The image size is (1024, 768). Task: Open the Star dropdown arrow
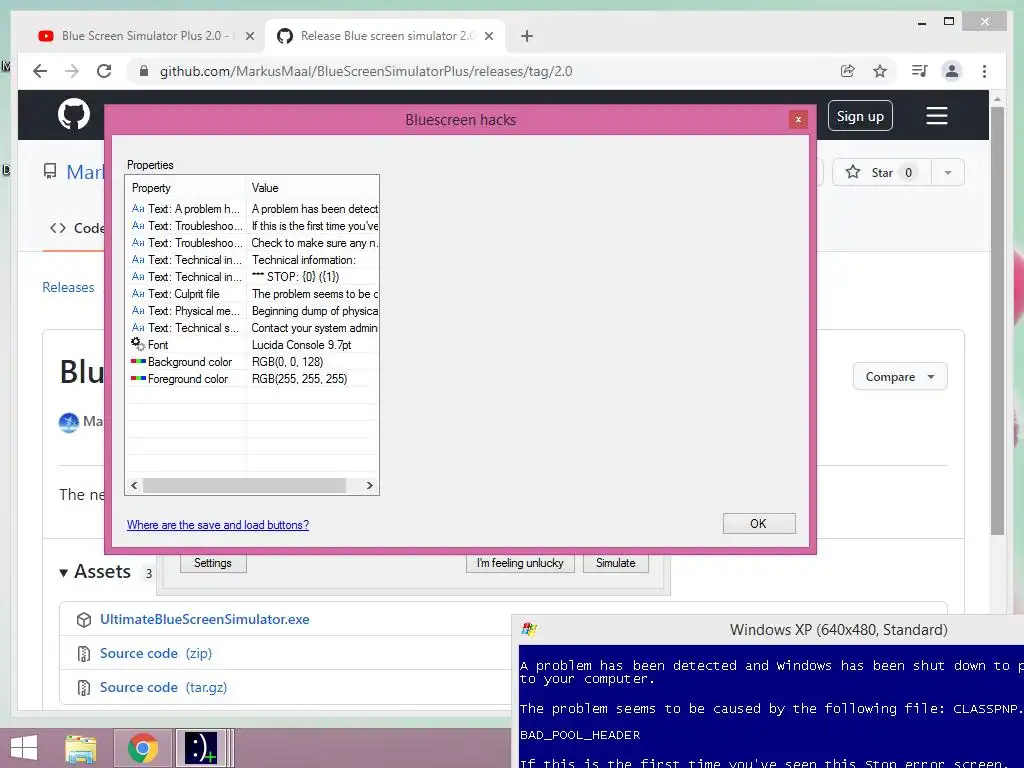pos(948,172)
